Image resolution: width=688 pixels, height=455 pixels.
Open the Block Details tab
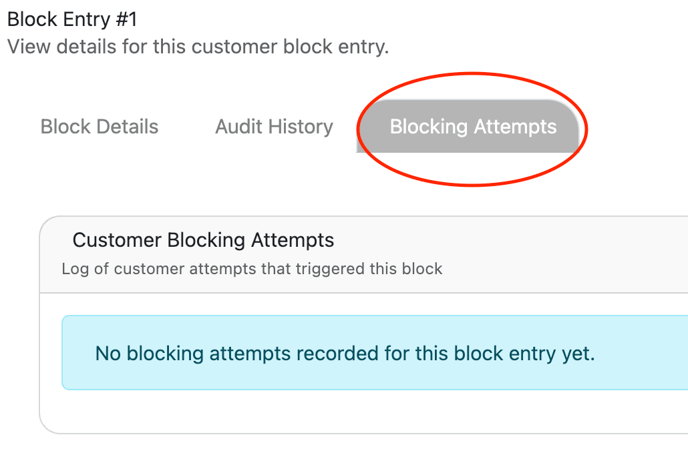point(99,127)
